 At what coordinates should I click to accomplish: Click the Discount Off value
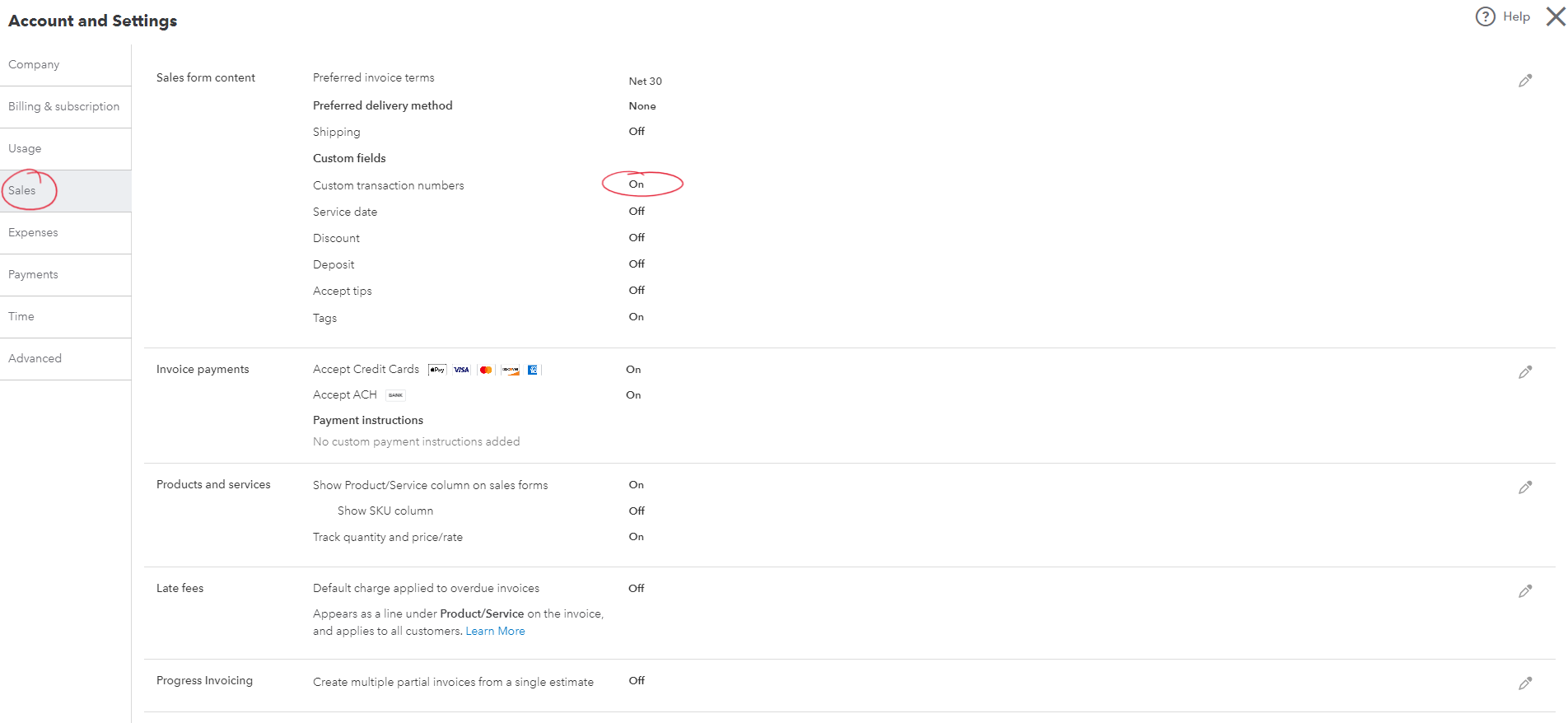(637, 238)
